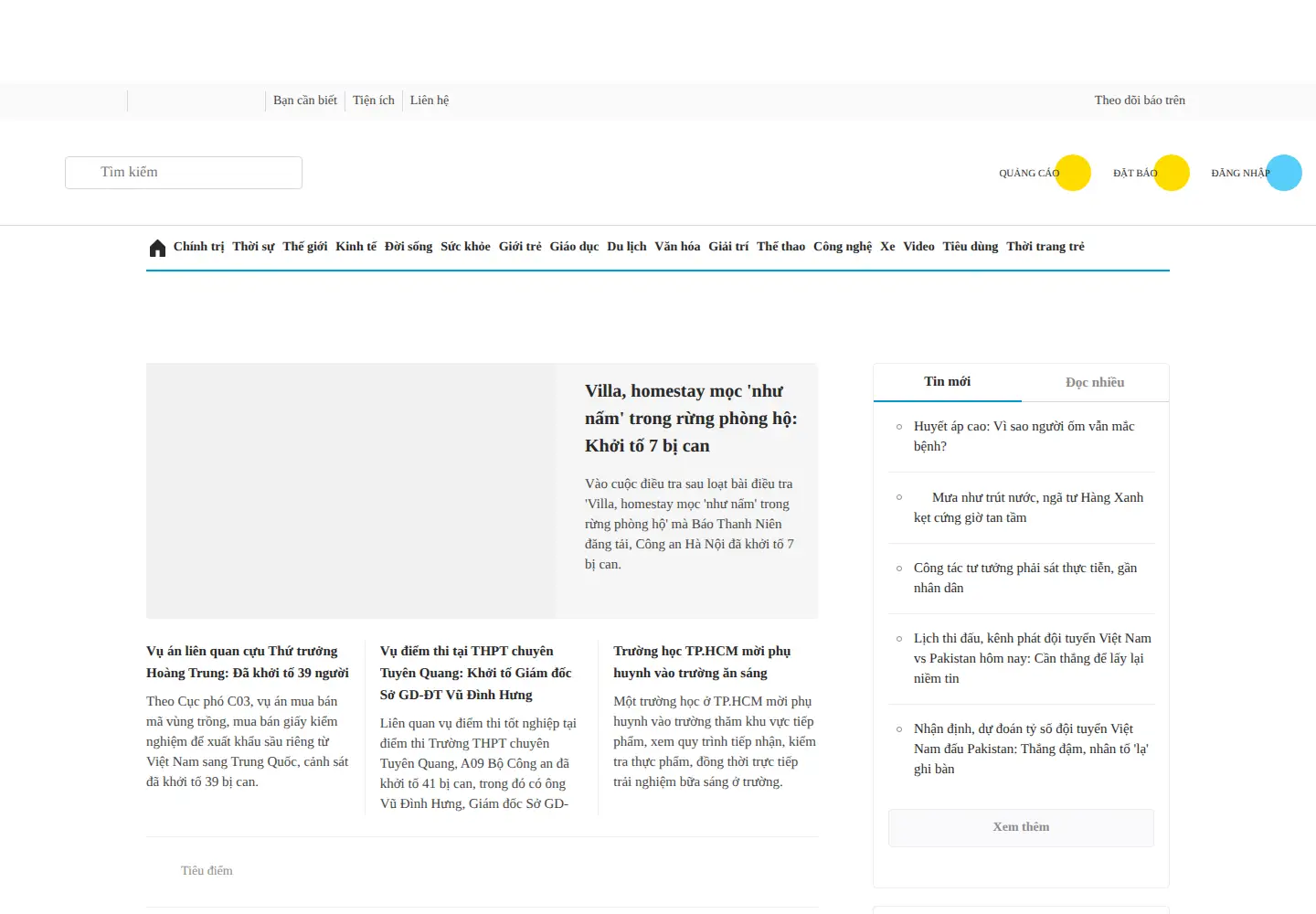This screenshot has width=1316, height=914.
Task: Click the yellow circle beside QUẢNG CÁO
Action: [1073, 173]
